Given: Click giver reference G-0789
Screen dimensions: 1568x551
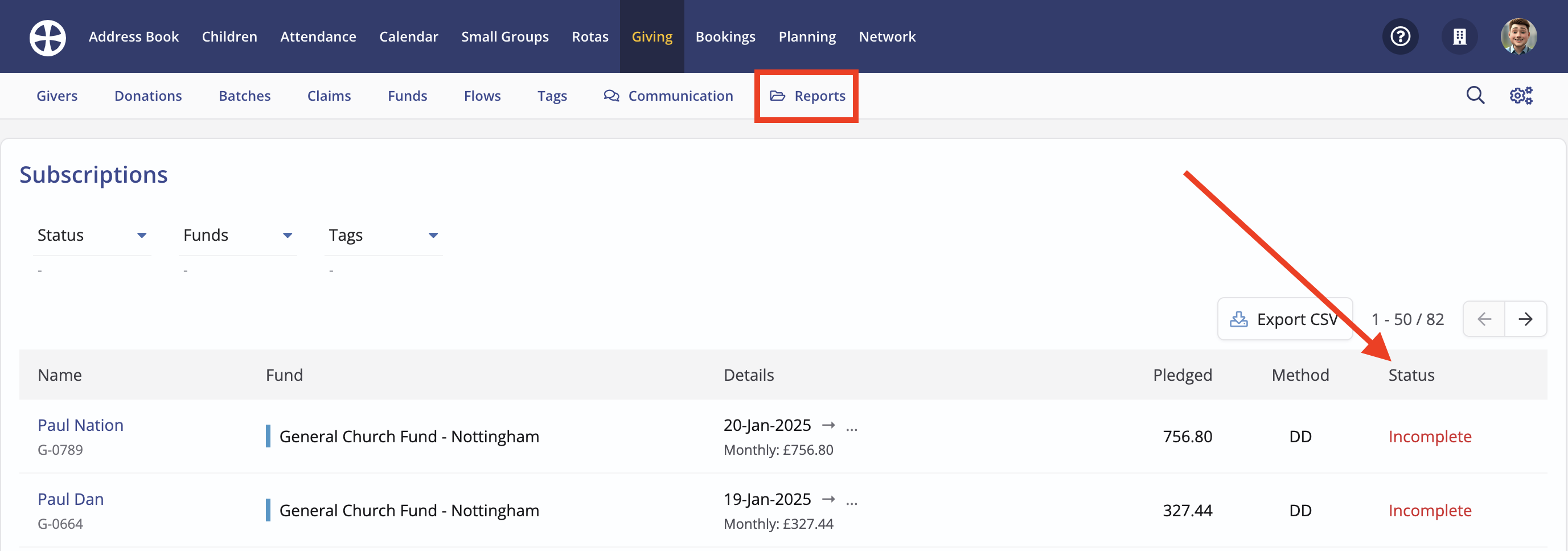Looking at the screenshot, I should coord(60,450).
